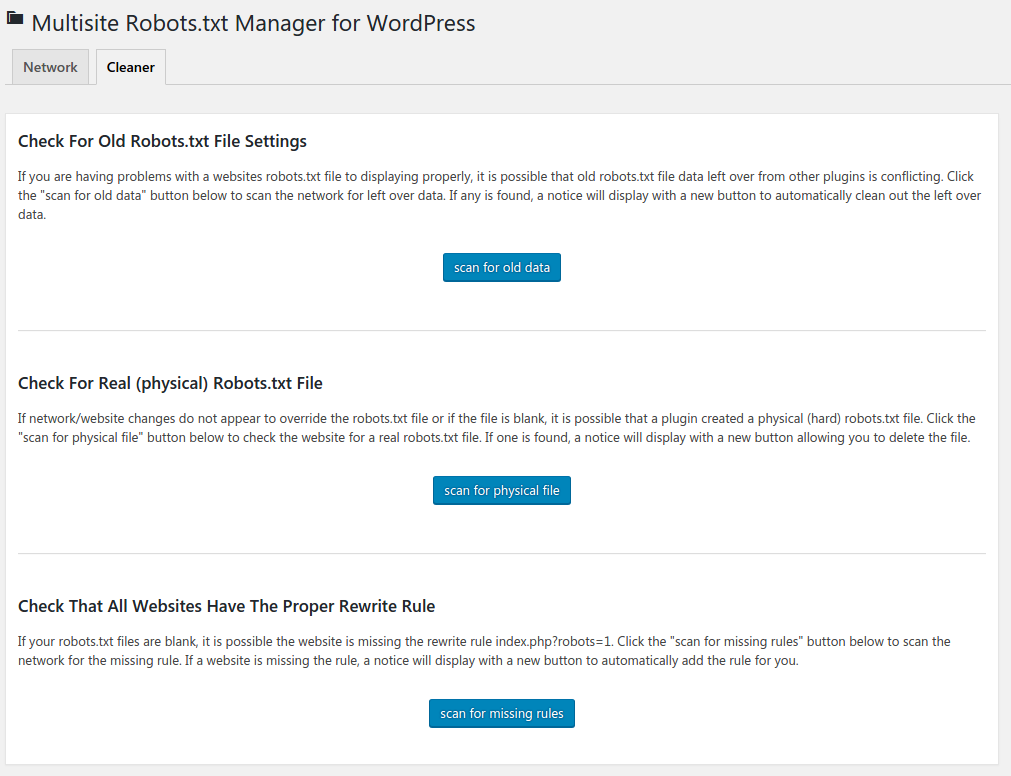The width and height of the screenshot is (1011, 776).
Task: Click the "scan for physical file" button
Action: (502, 491)
